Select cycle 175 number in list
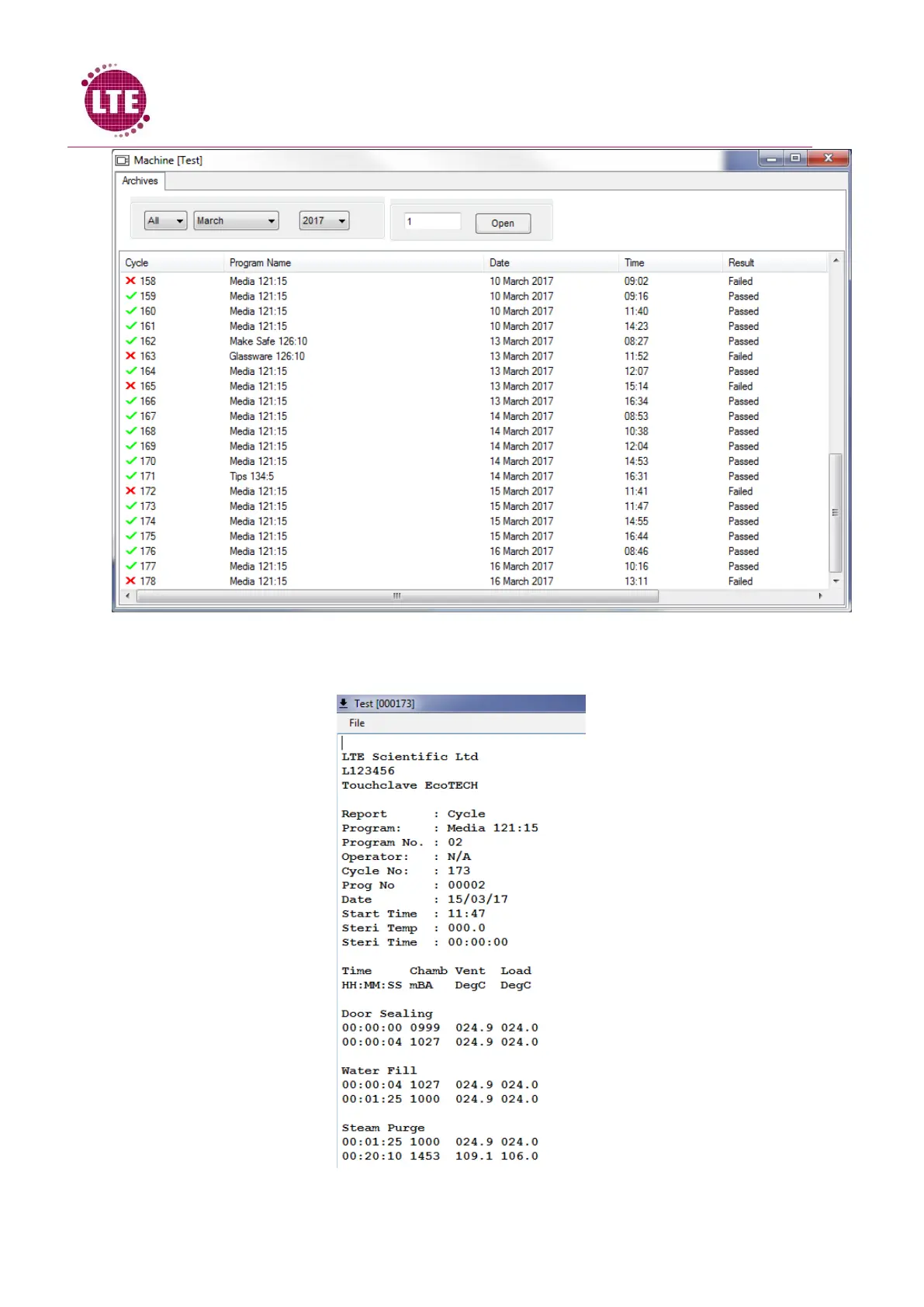The image size is (924, 1307). pos(147,536)
